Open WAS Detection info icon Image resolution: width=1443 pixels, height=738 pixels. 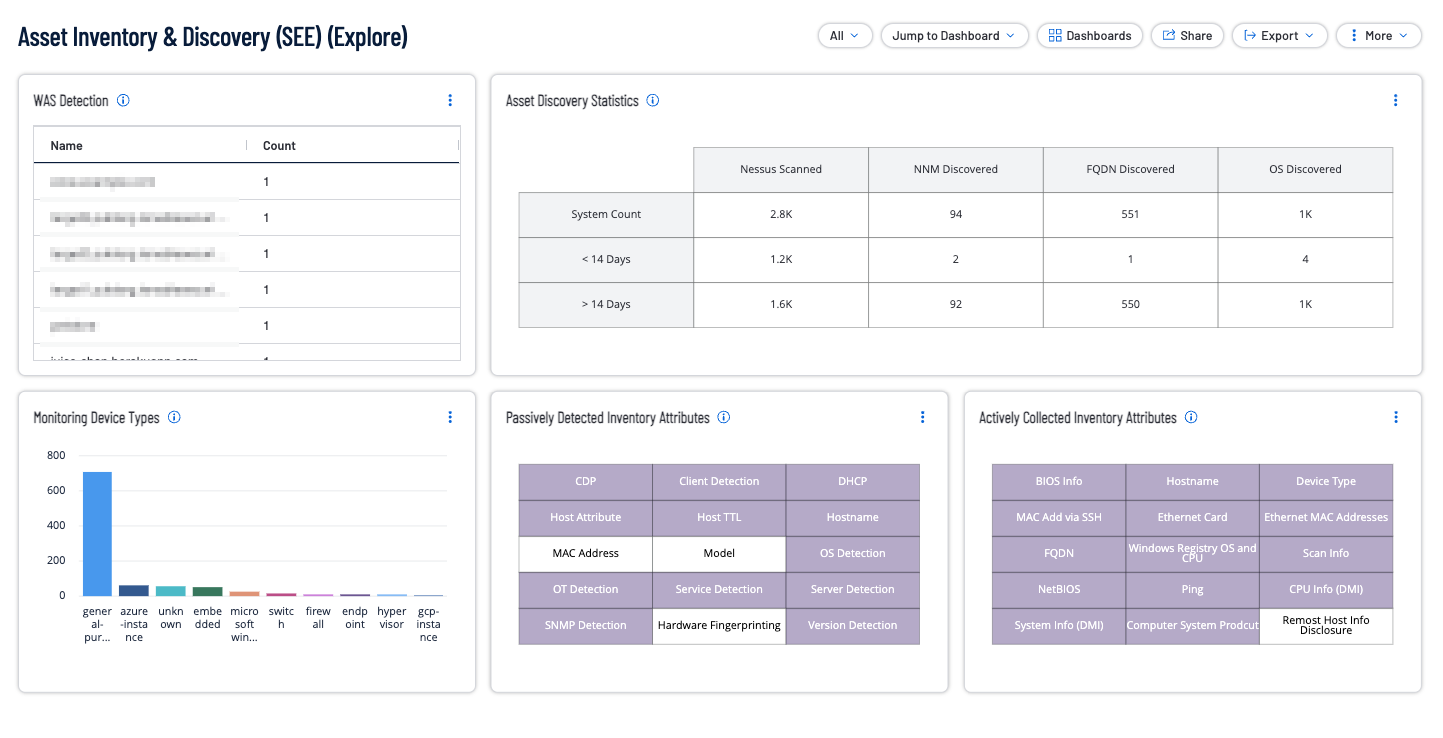point(123,100)
